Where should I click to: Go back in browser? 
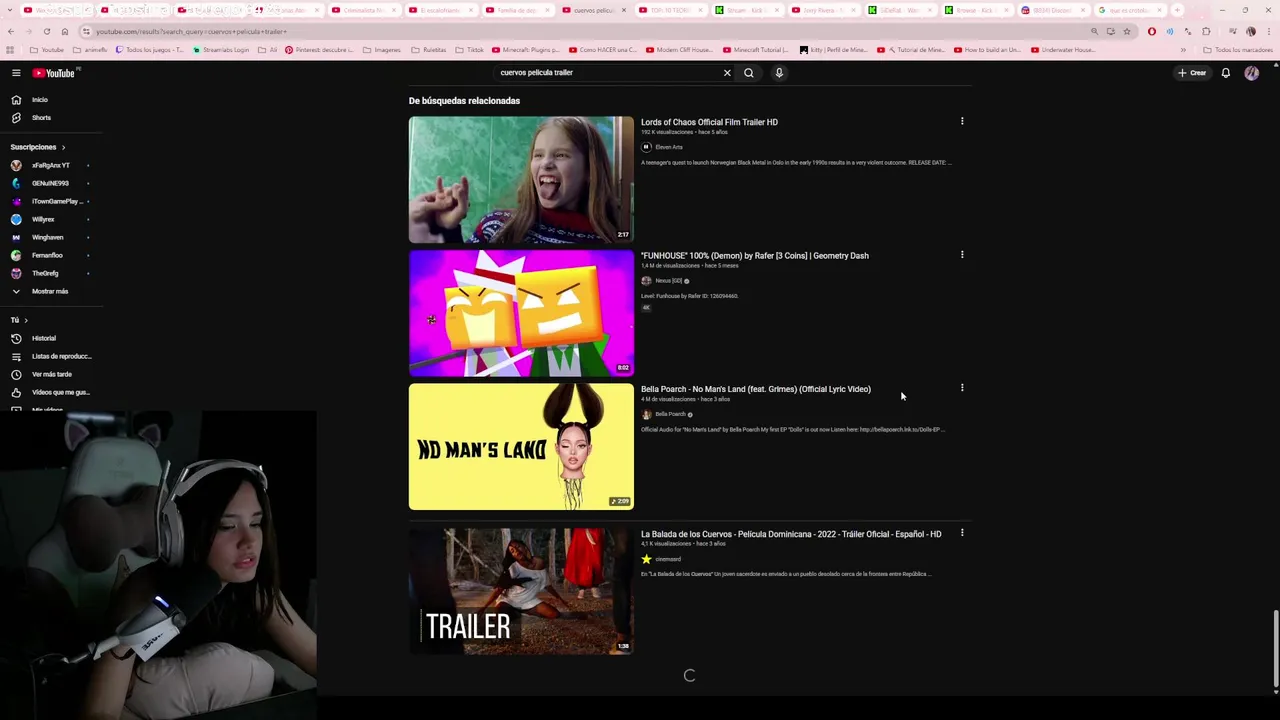[10, 31]
